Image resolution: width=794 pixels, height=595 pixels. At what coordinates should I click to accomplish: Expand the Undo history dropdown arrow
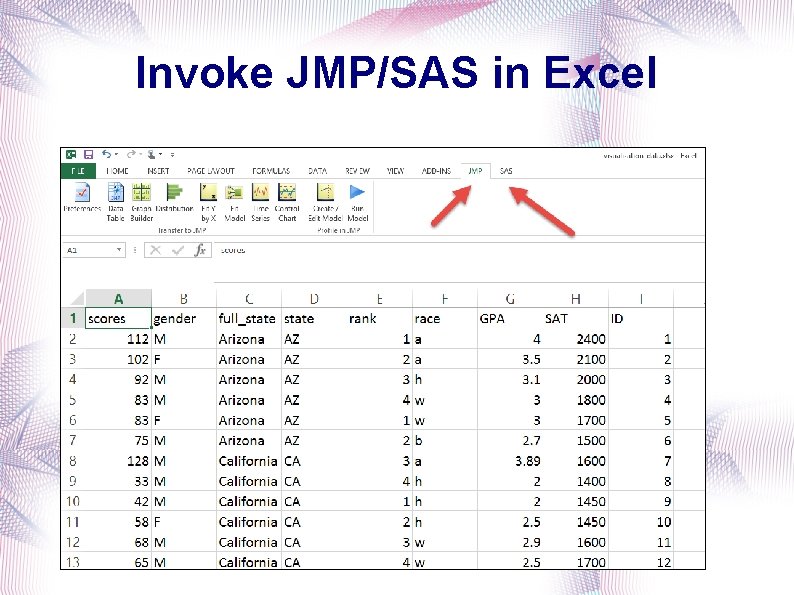[116, 154]
